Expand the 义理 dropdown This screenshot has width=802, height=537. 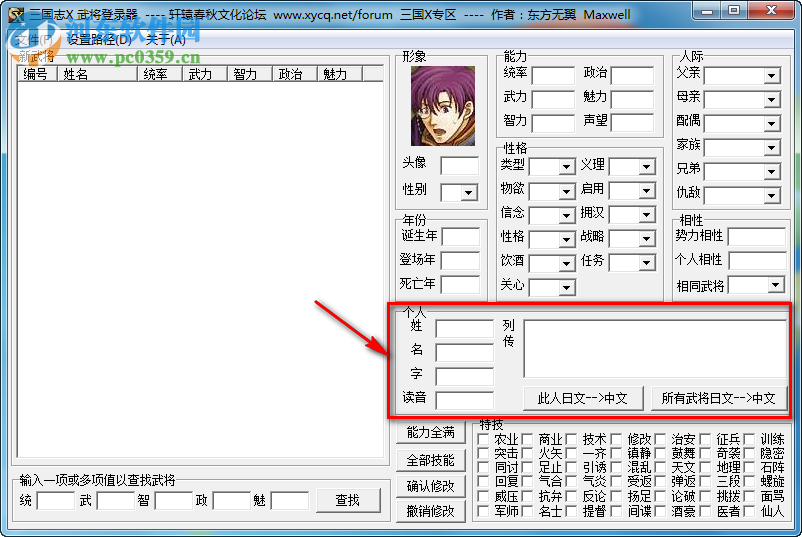(x=647, y=167)
